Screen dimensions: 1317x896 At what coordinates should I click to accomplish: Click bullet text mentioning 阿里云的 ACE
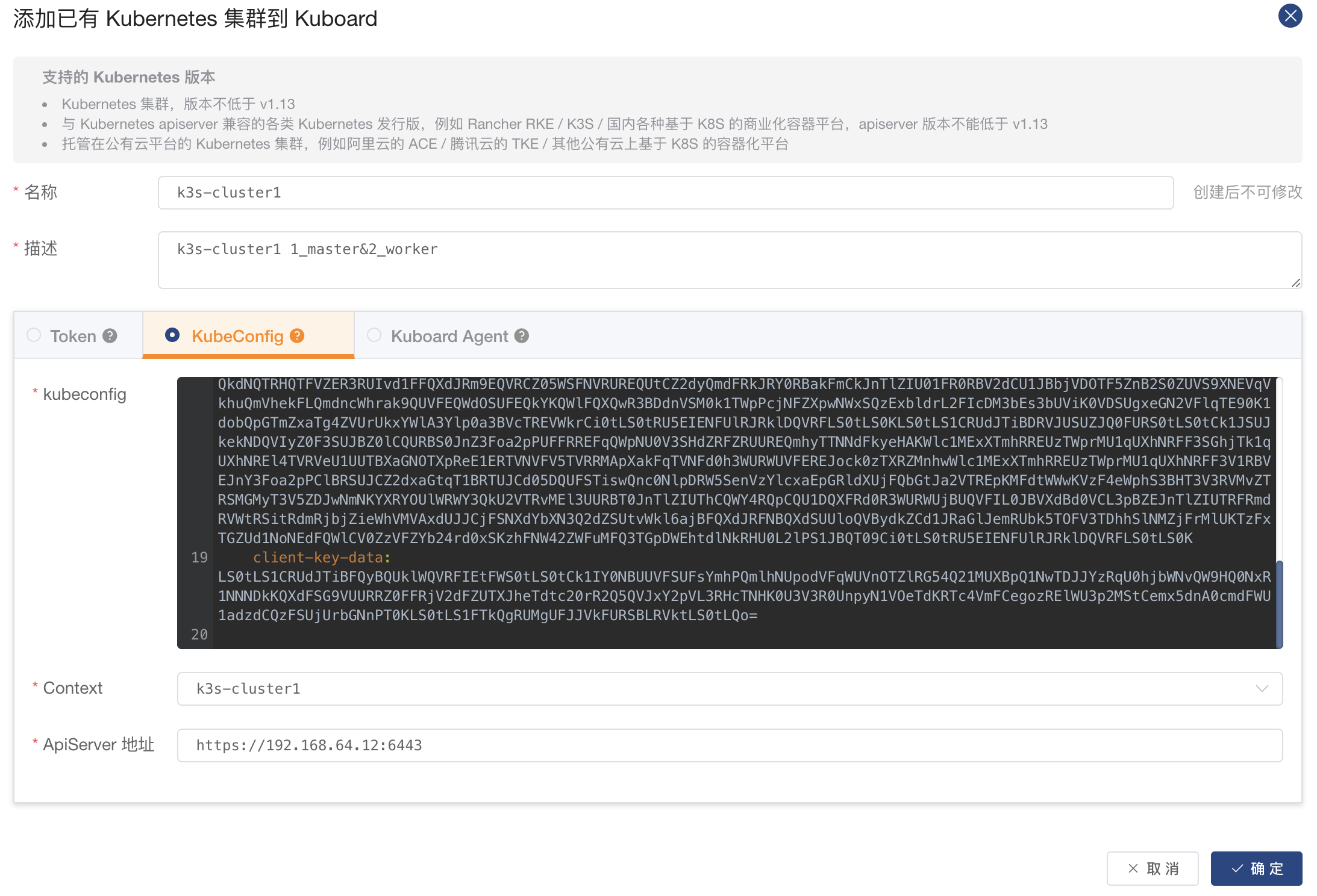pyautogui.click(x=425, y=144)
